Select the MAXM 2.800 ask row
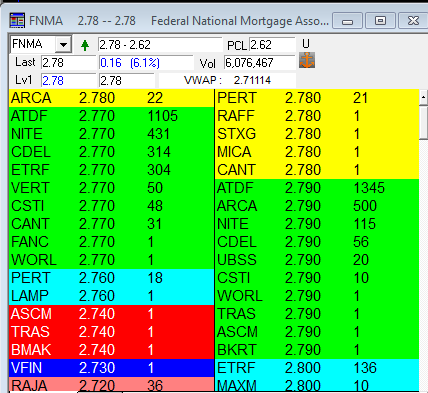428x393 pixels. (317, 384)
